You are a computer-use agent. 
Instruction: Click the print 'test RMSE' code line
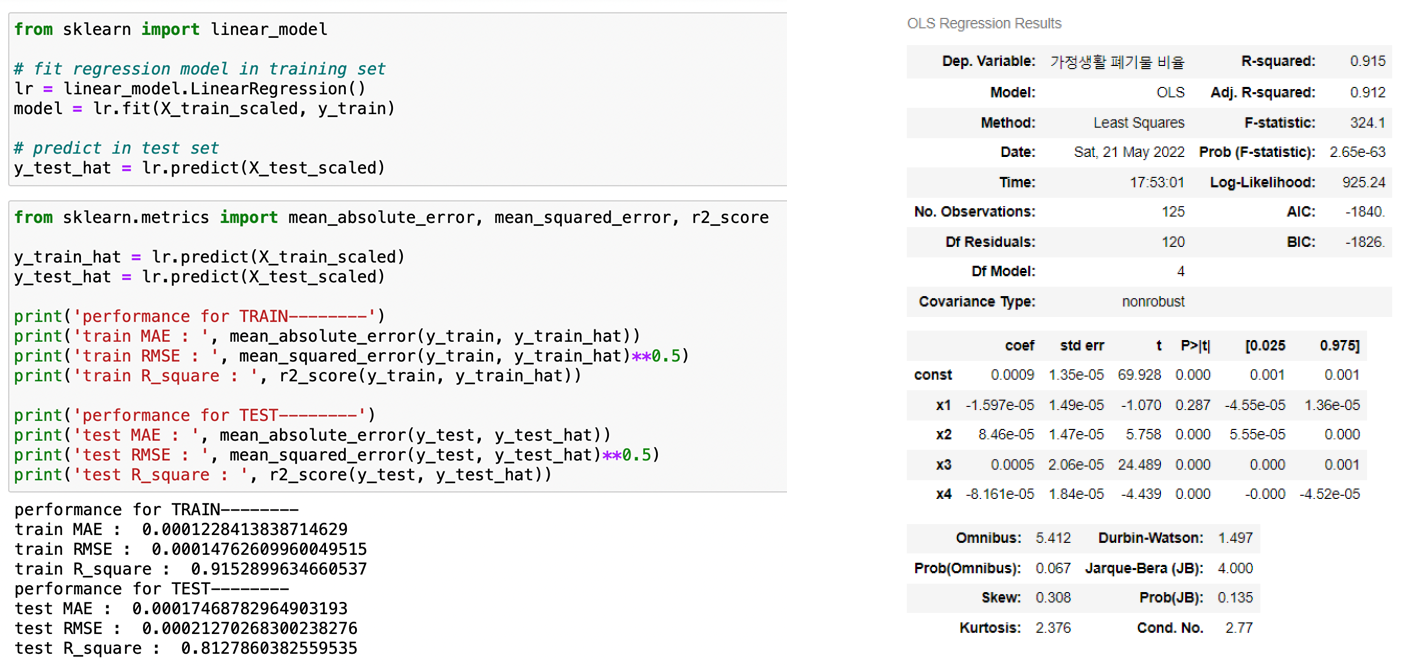pyautogui.click(x=337, y=455)
